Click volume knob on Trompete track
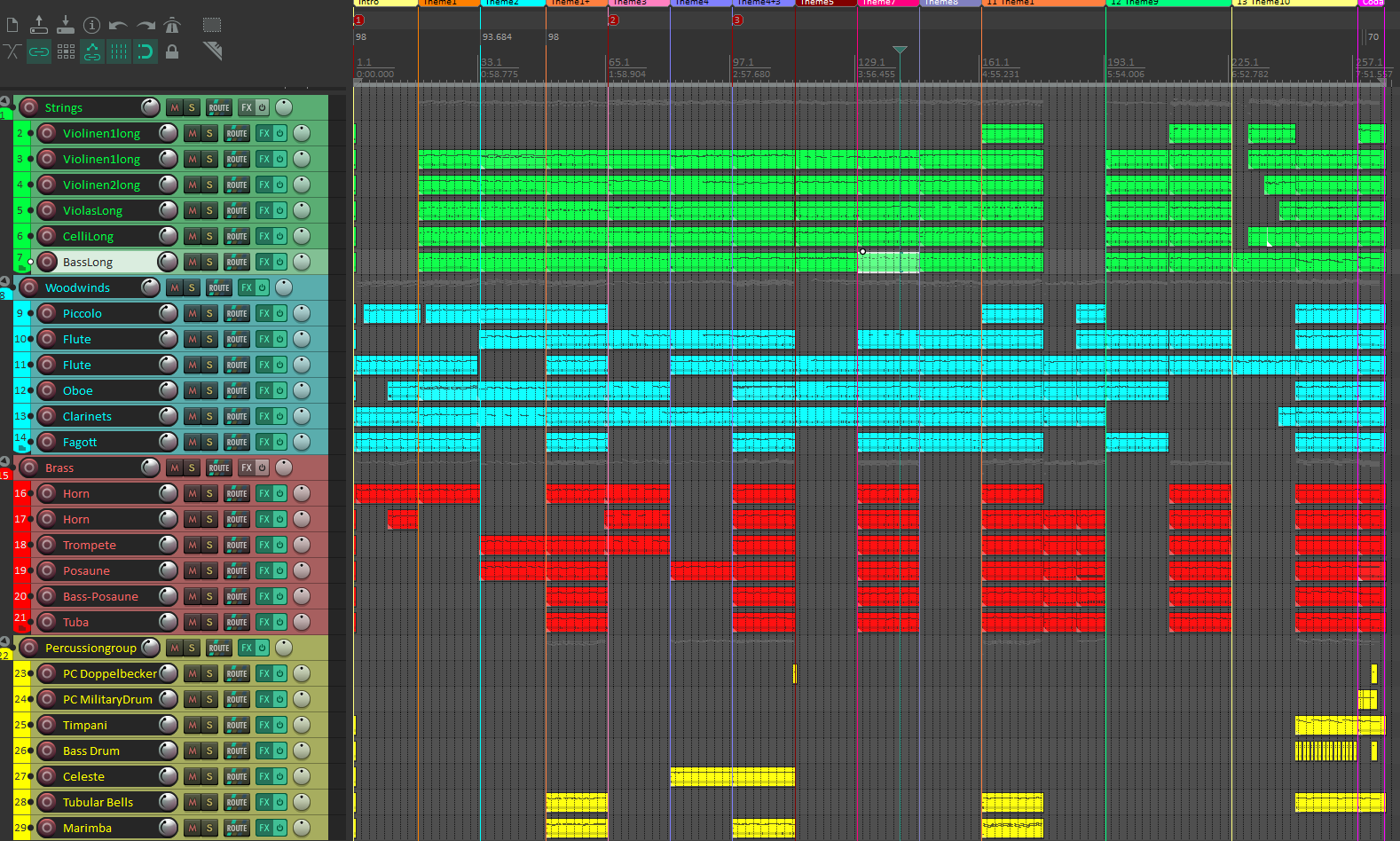The height and width of the screenshot is (841, 1400). click(168, 545)
